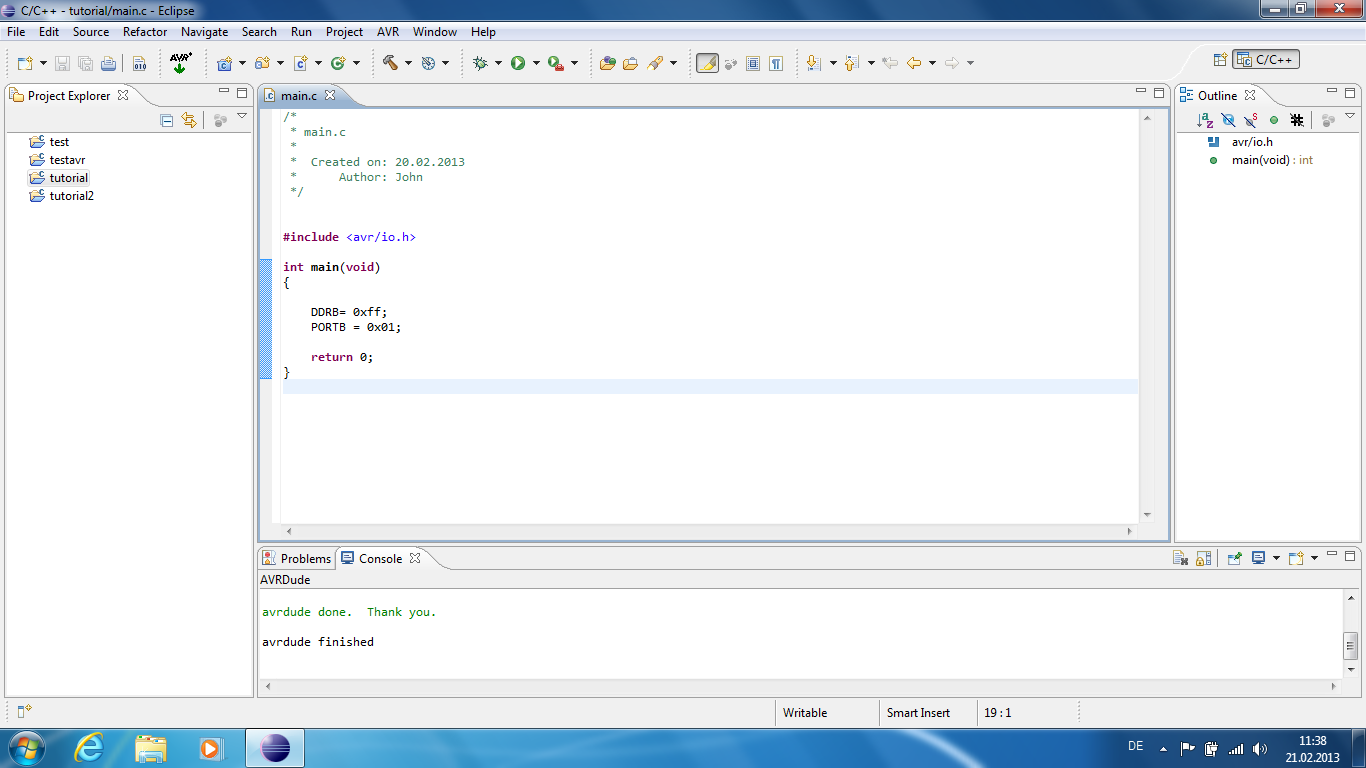Expand the dropdown beside the New wizard icon
The height and width of the screenshot is (768, 1366).
(x=42, y=62)
